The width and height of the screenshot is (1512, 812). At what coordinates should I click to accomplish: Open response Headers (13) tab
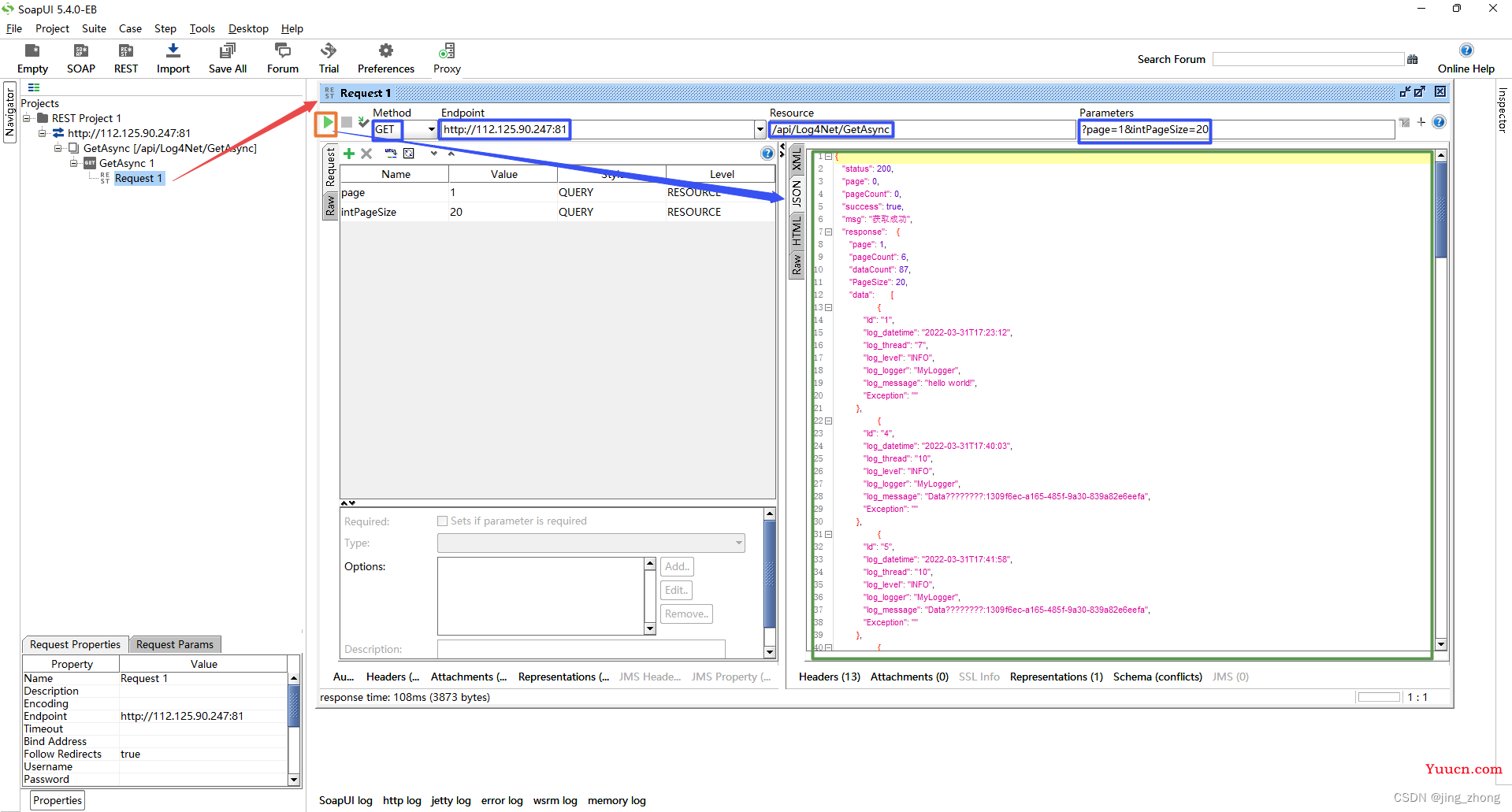point(829,677)
